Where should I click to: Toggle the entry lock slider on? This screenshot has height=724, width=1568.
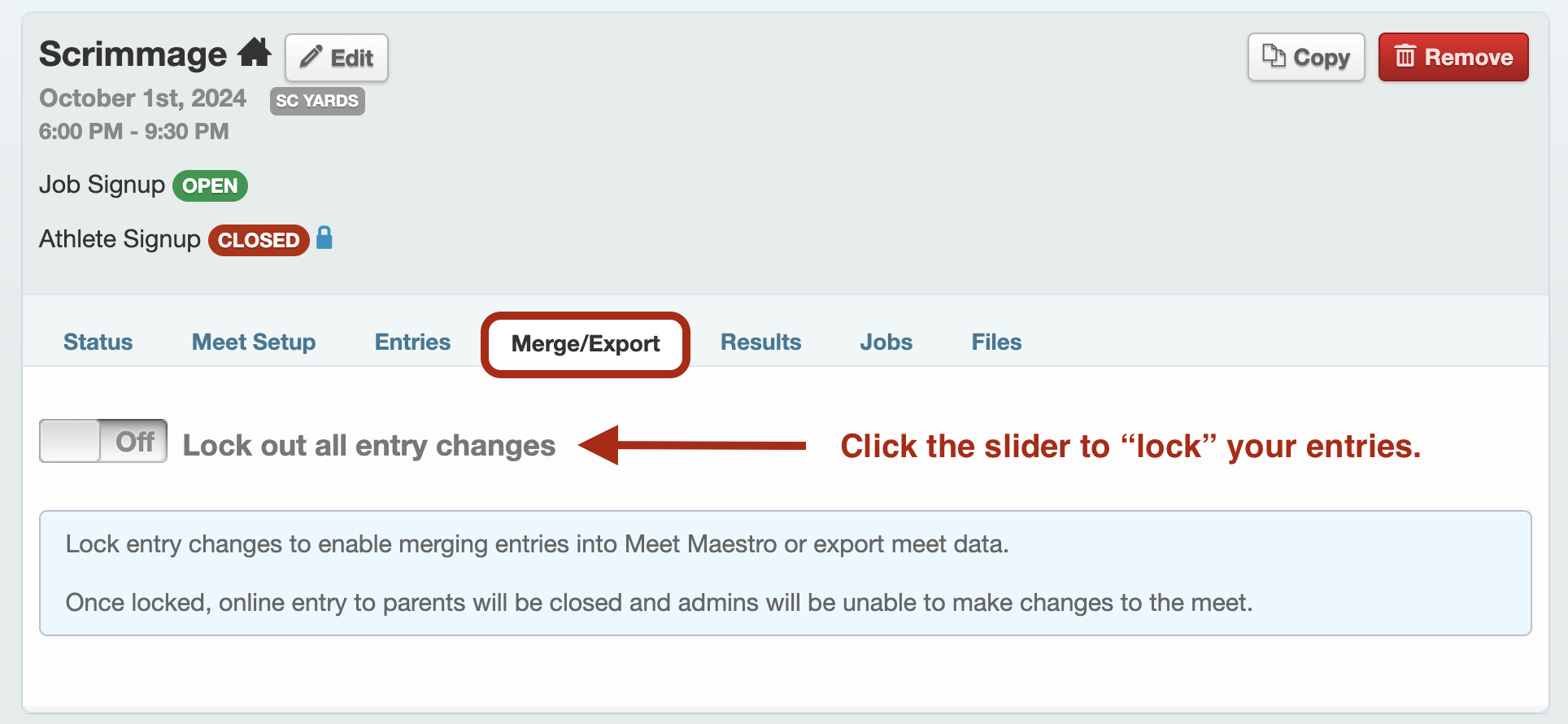103,441
